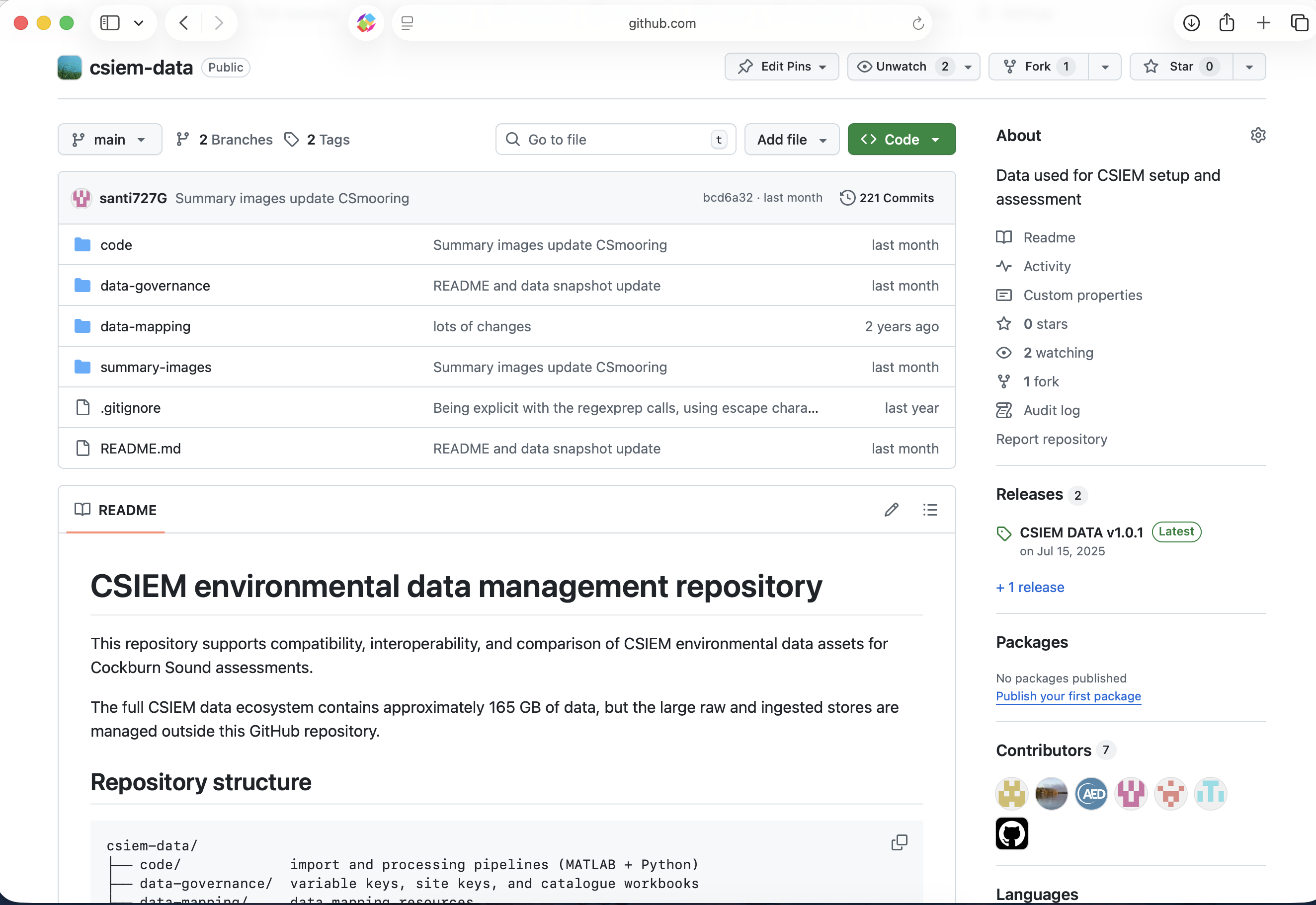The width and height of the screenshot is (1316, 905).
Task: Open the README outline list icon
Action: [x=930, y=509]
